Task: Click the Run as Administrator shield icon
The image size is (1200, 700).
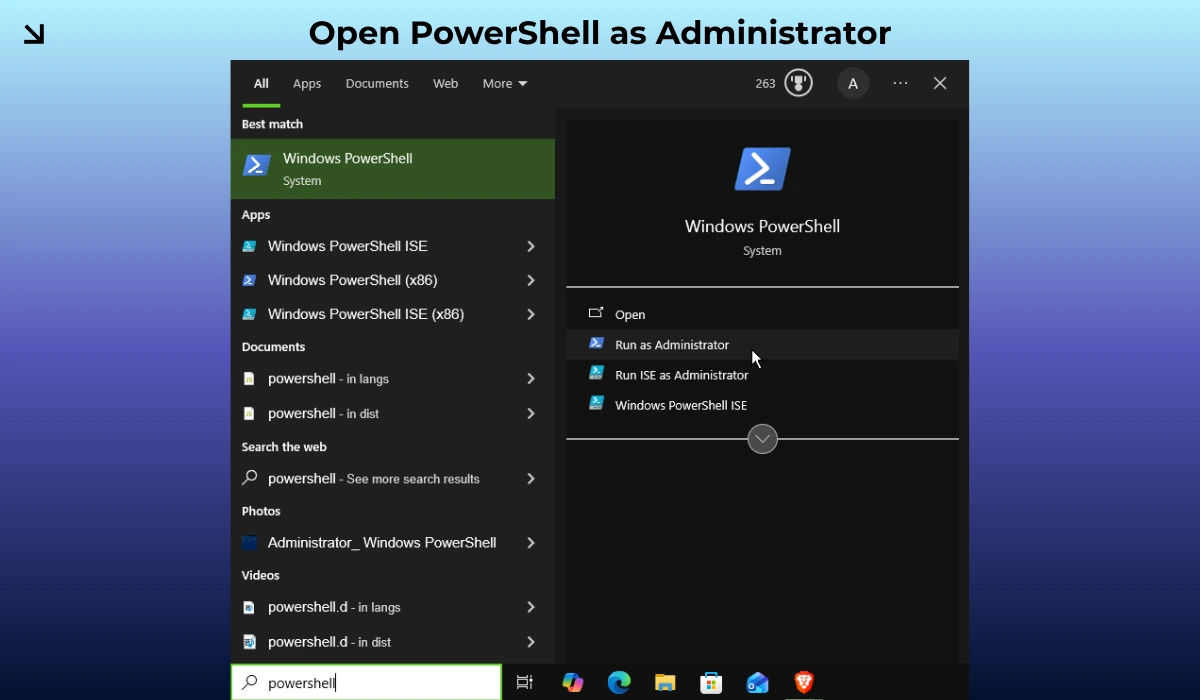Action: pyautogui.click(x=596, y=343)
